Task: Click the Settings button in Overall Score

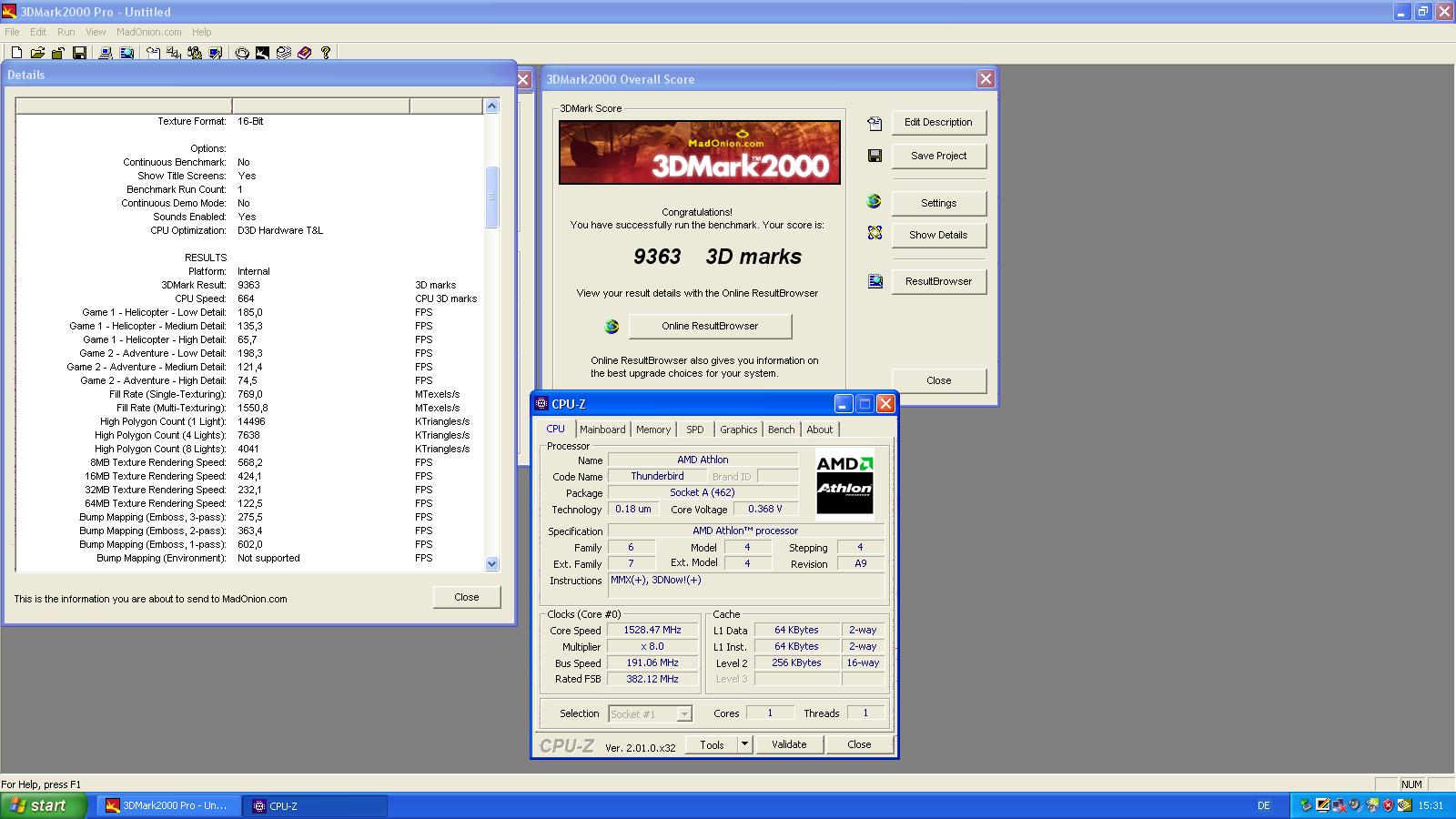Action: (938, 203)
